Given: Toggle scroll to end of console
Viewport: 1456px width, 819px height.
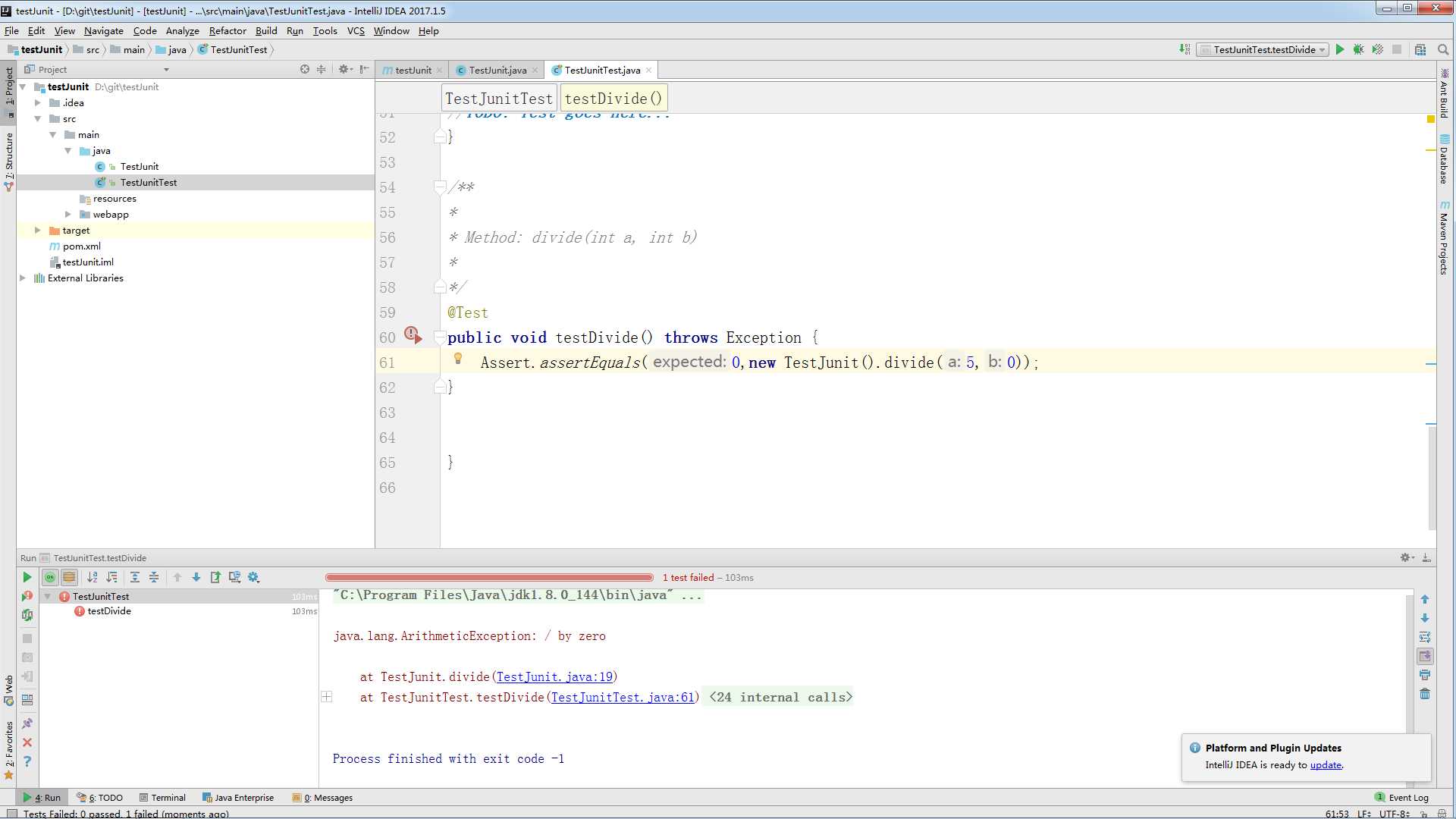Looking at the screenshot, I should [1425, 656].
